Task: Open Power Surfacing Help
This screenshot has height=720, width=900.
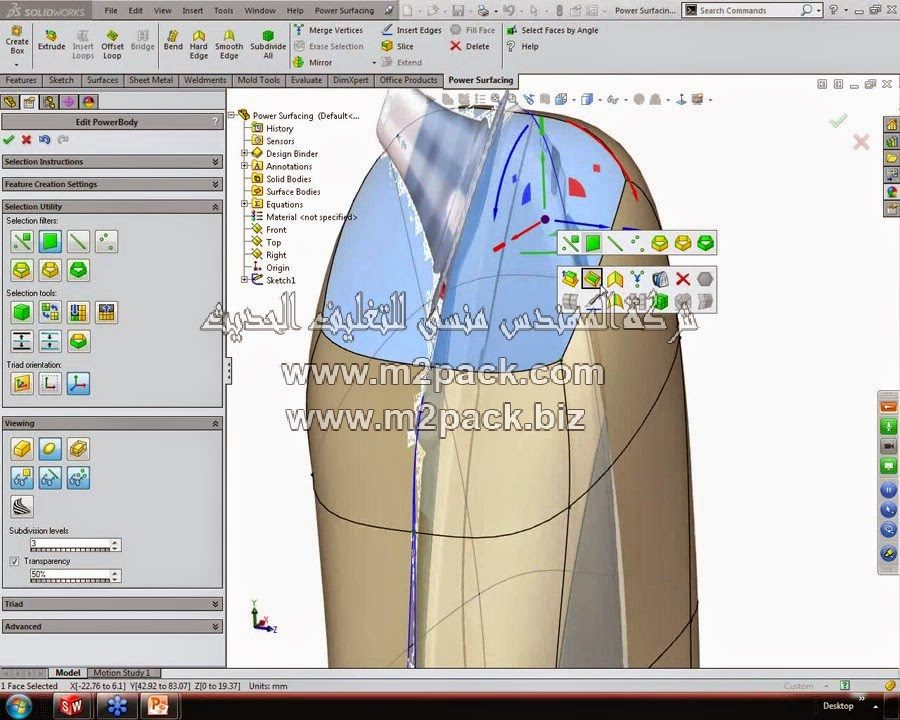Action: coord(522,46)
